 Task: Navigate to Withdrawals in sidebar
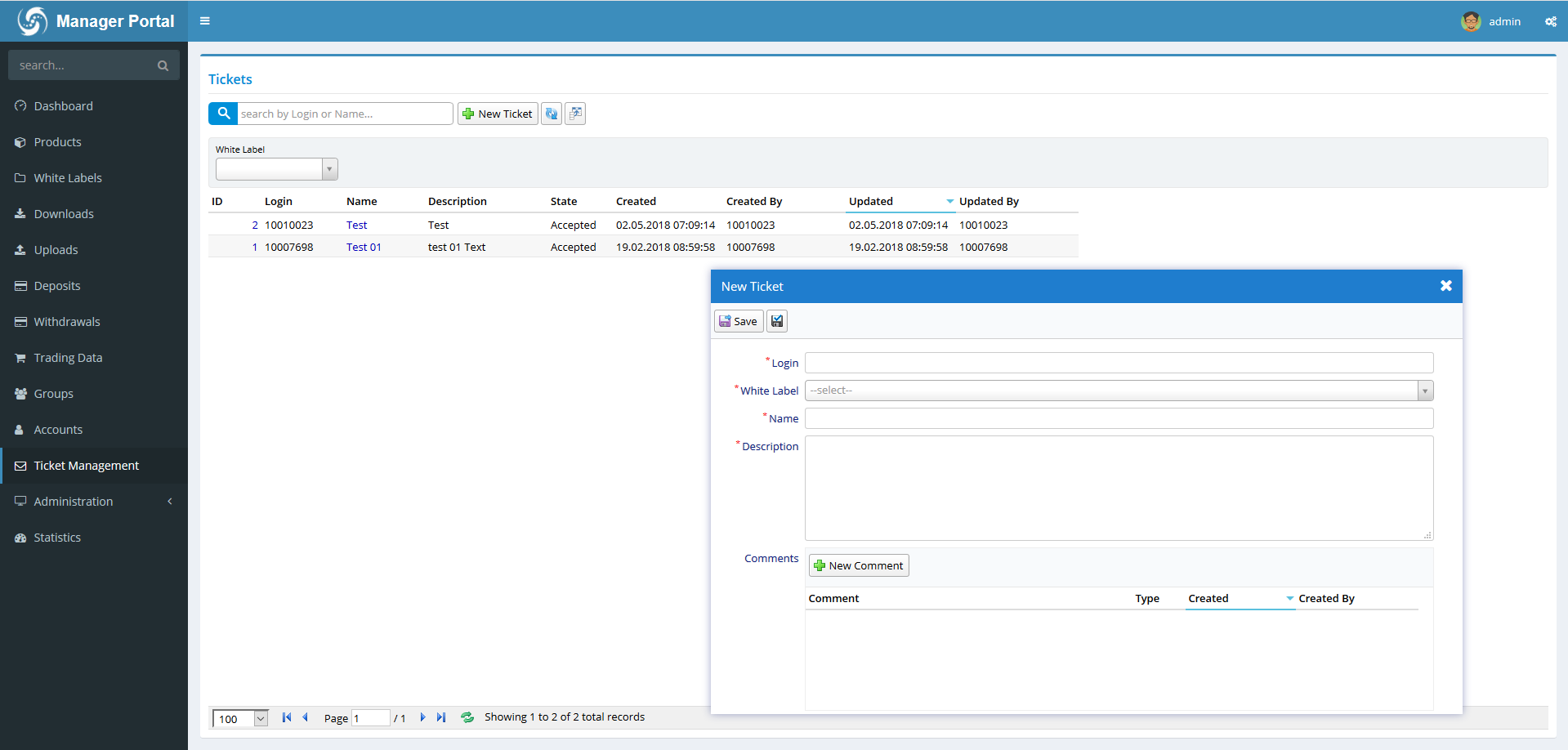[x=67, y=322]
